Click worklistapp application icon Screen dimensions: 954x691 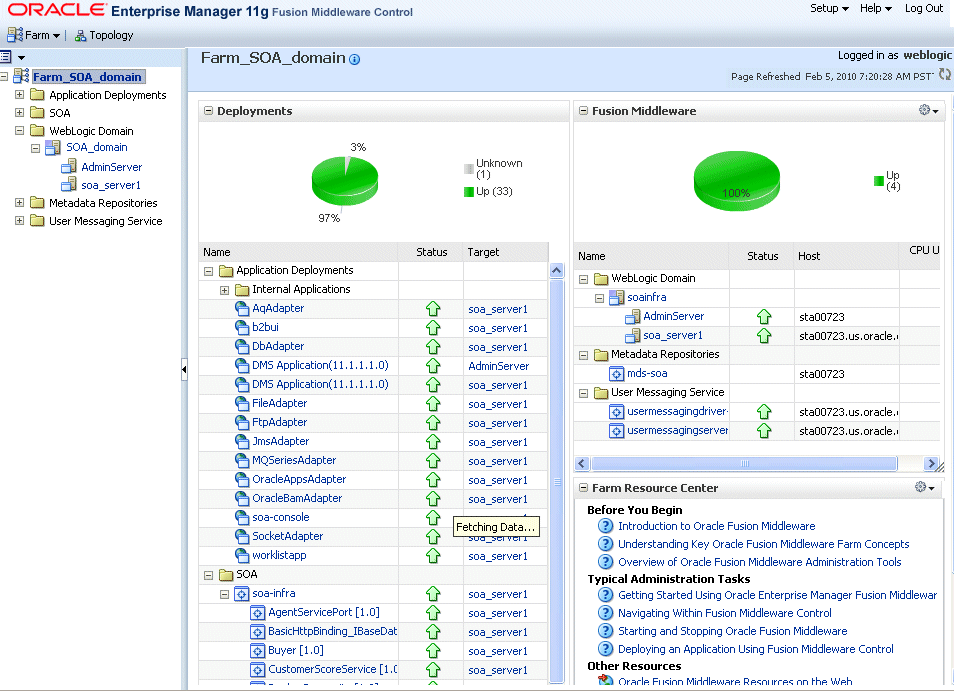pos(242,555)
